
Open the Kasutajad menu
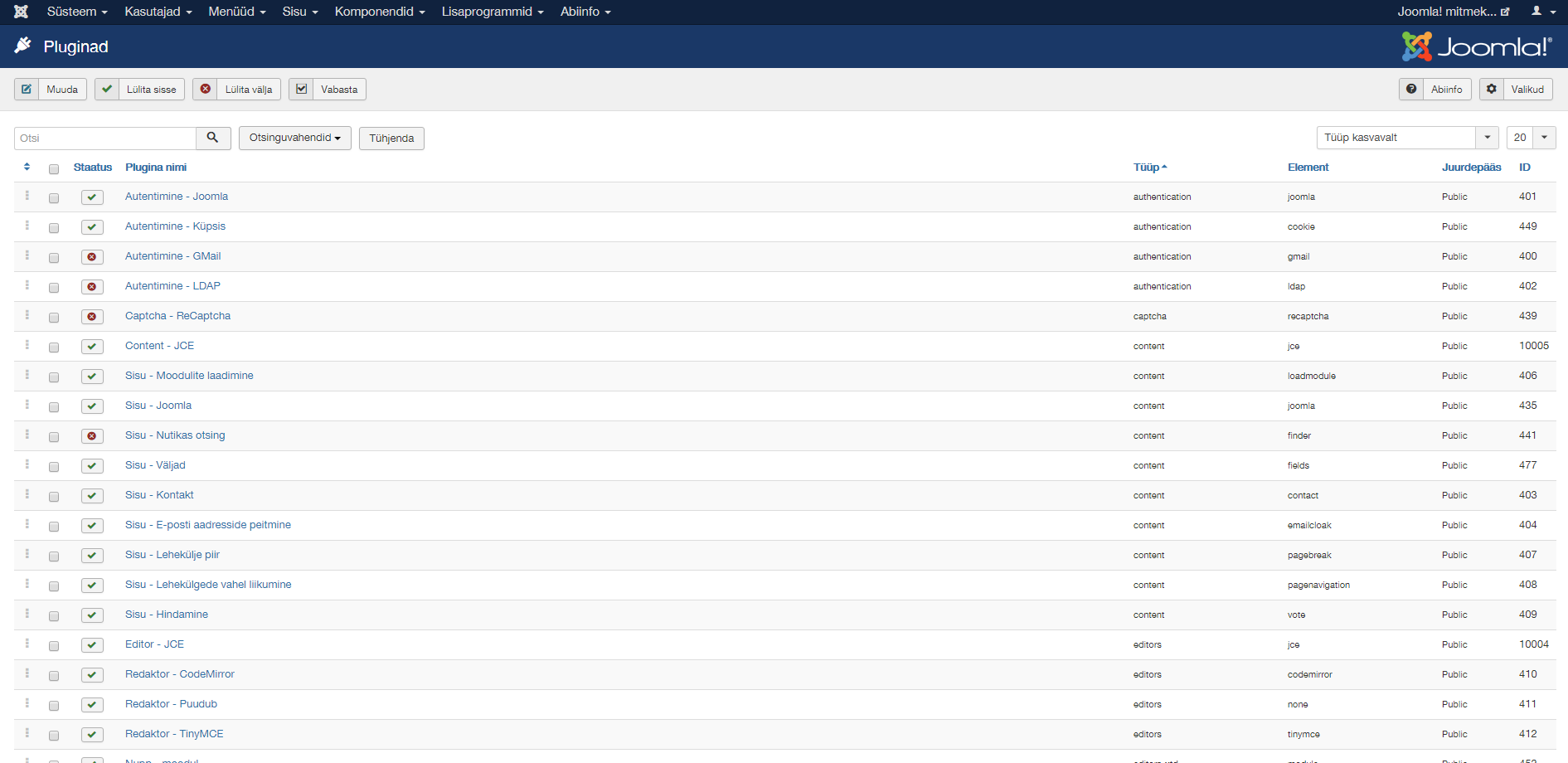158,12
